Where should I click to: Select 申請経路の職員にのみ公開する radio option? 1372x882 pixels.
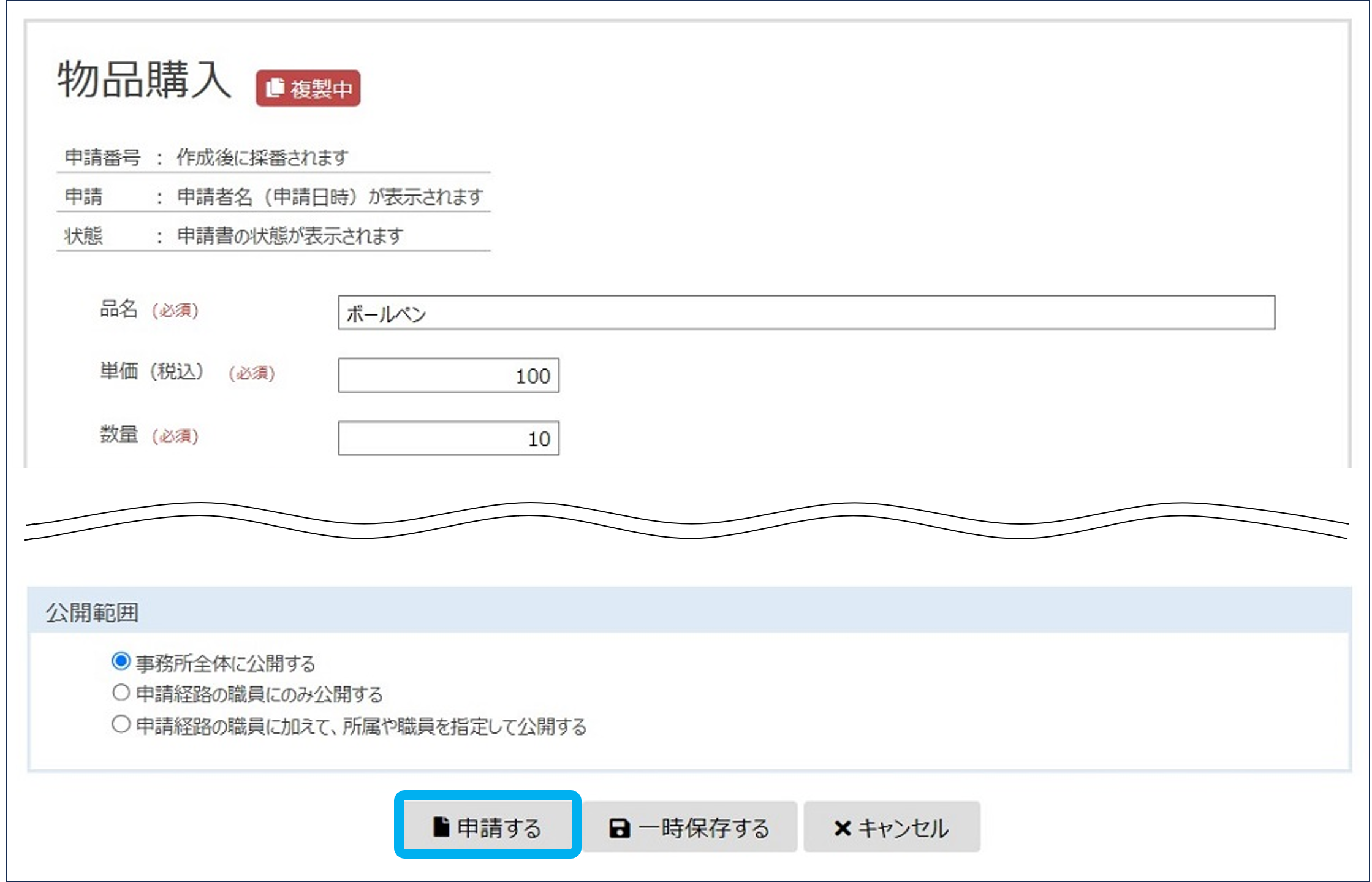tap(121, 693)
